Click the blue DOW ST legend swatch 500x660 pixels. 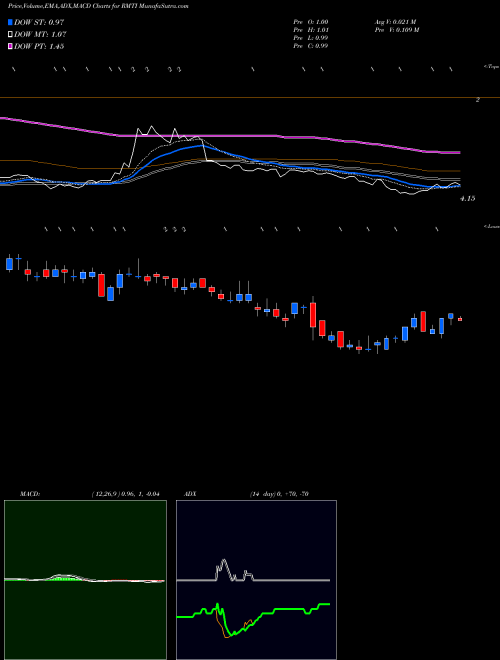coord(11,22)
